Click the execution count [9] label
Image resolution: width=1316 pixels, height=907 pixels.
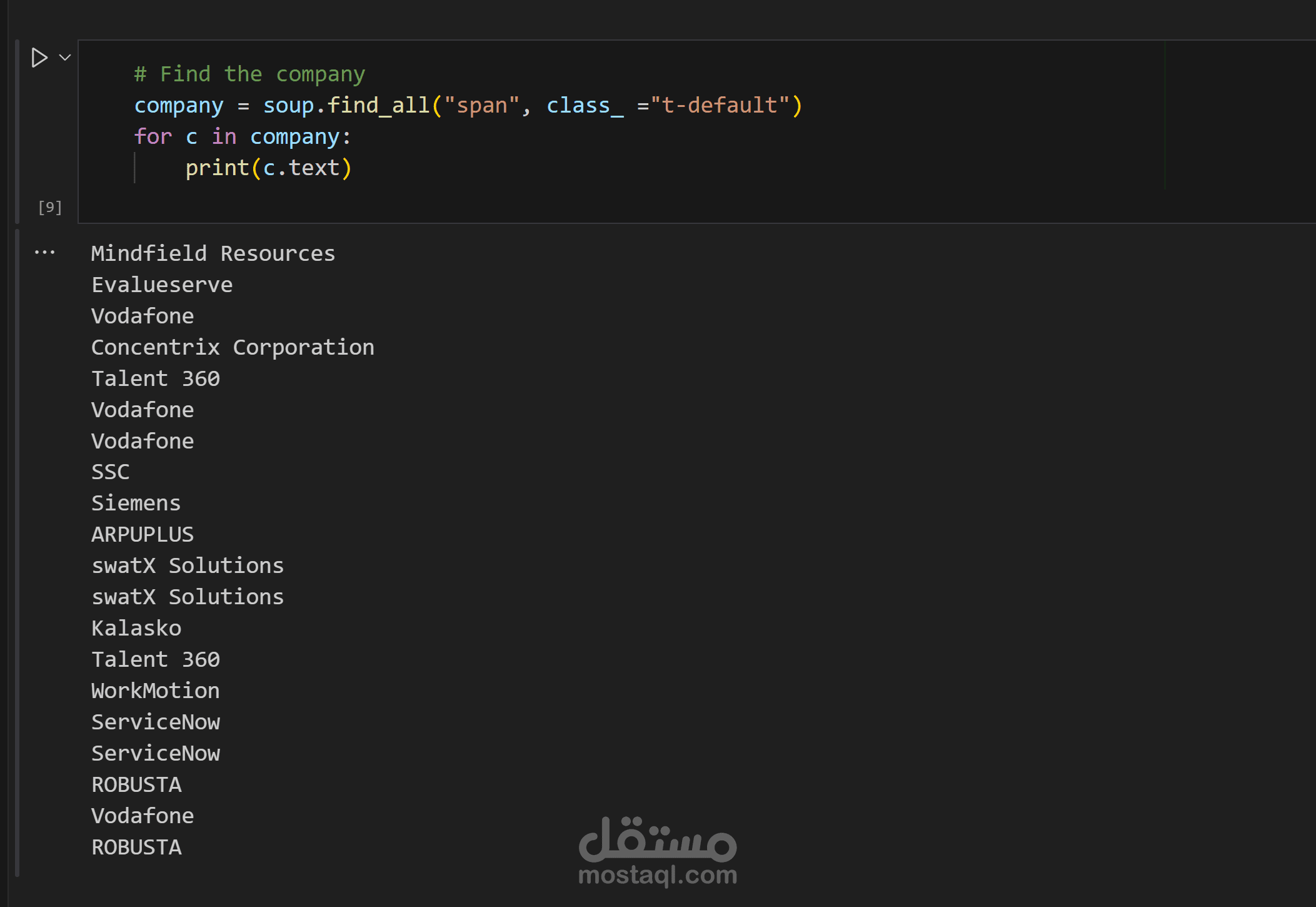coord(49,207)
